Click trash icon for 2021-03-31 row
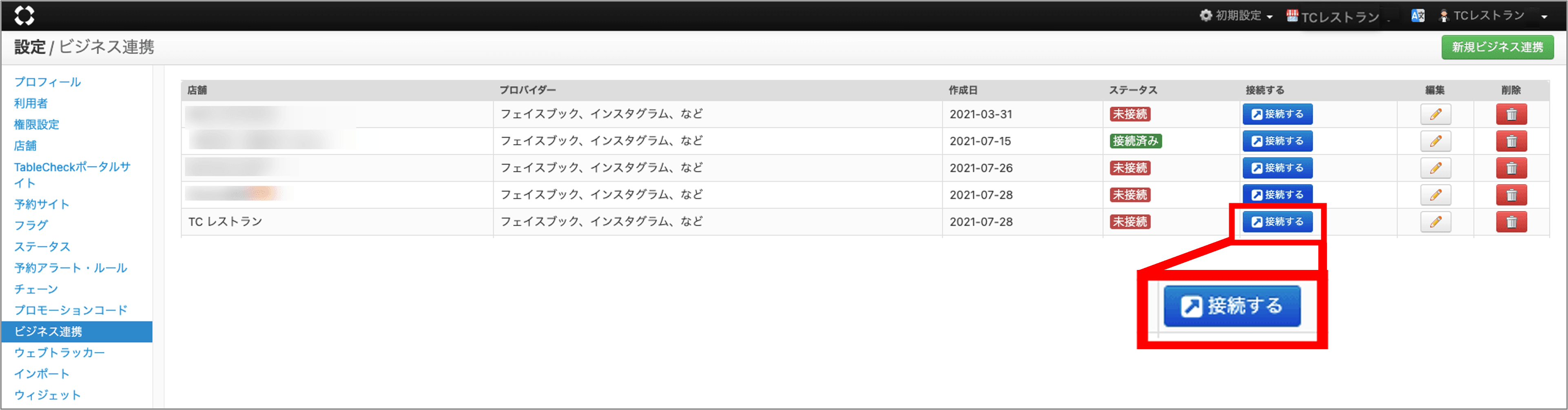 (1511, 114)
